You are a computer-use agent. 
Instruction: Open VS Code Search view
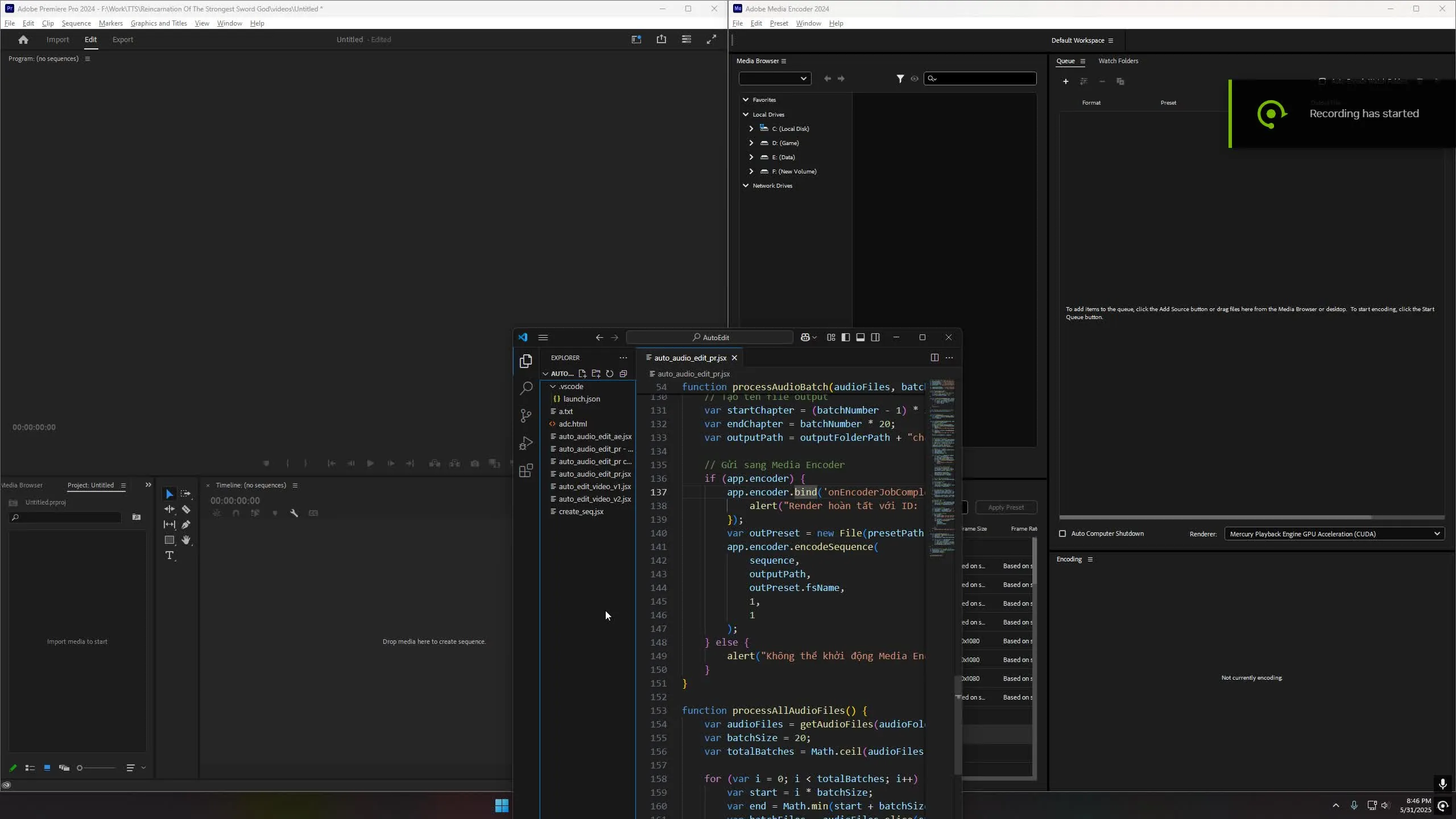pos(526,388)
